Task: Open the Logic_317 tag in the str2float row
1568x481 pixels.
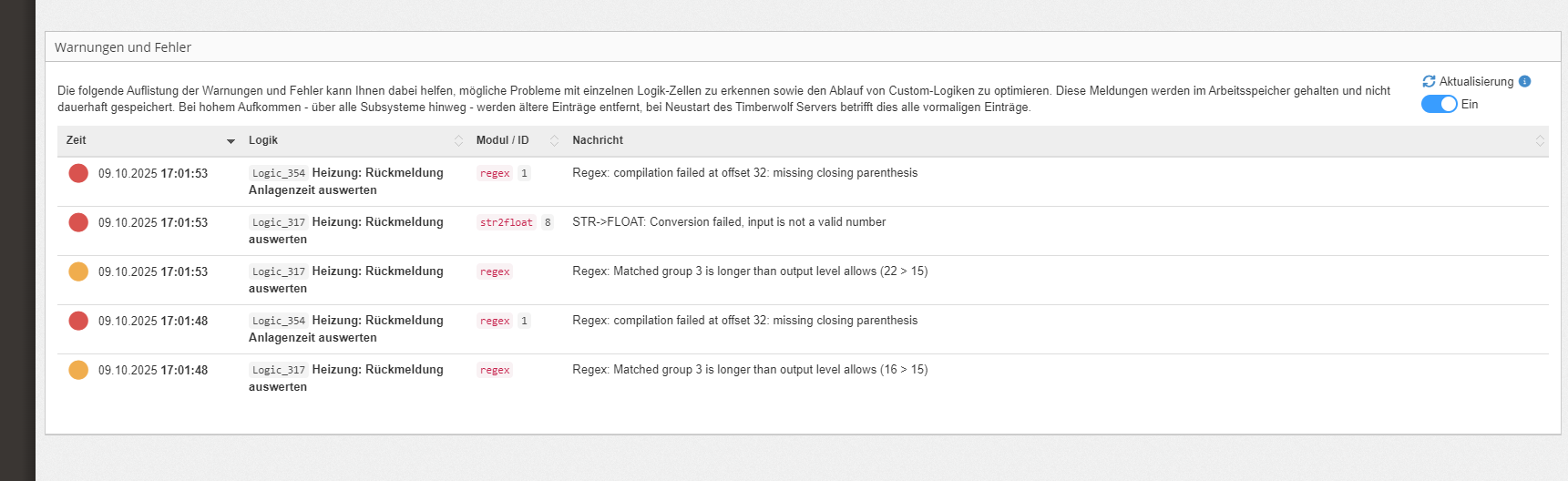Action: pos(279,222)
